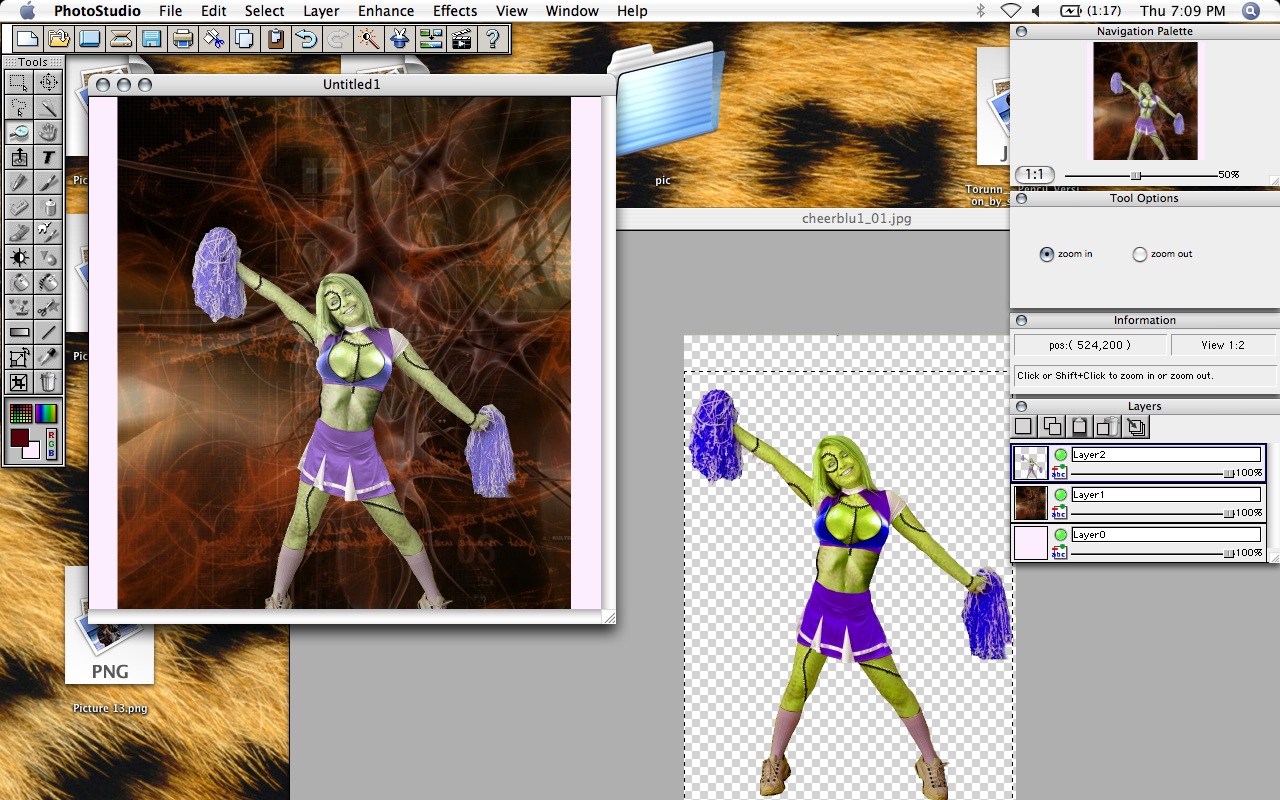Toggle visibility green dot of Layer1
Image resolution: width=1280 pixels, height=800 pixels.
(1060, 495)
